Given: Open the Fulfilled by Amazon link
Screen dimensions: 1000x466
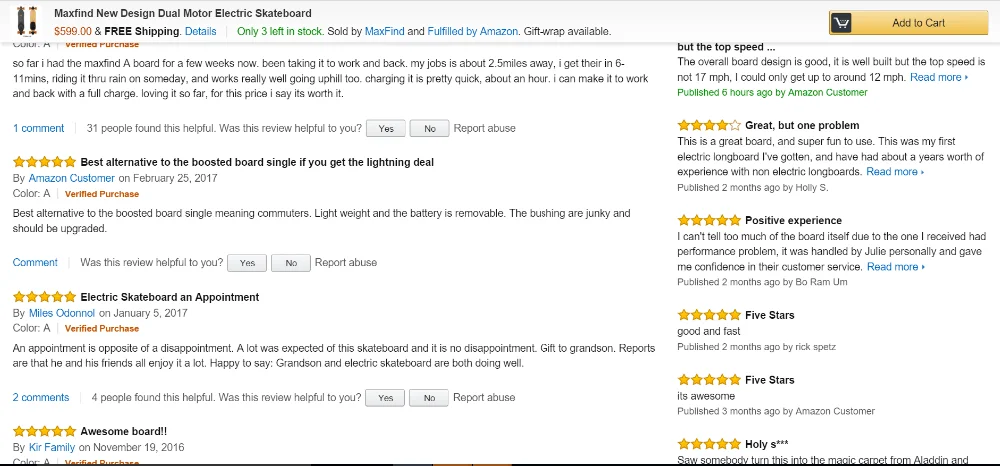Looking at the screenshot, I should [x=473, y=31].
